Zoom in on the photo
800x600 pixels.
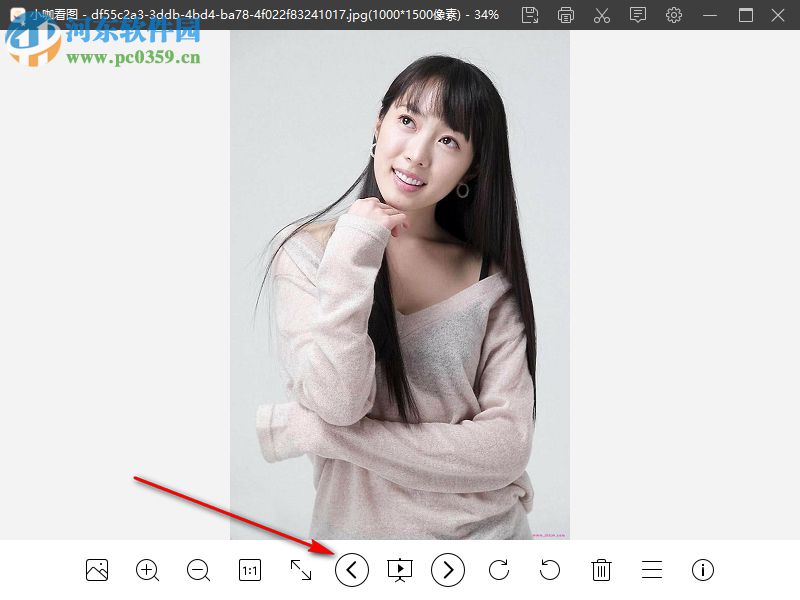147,570
